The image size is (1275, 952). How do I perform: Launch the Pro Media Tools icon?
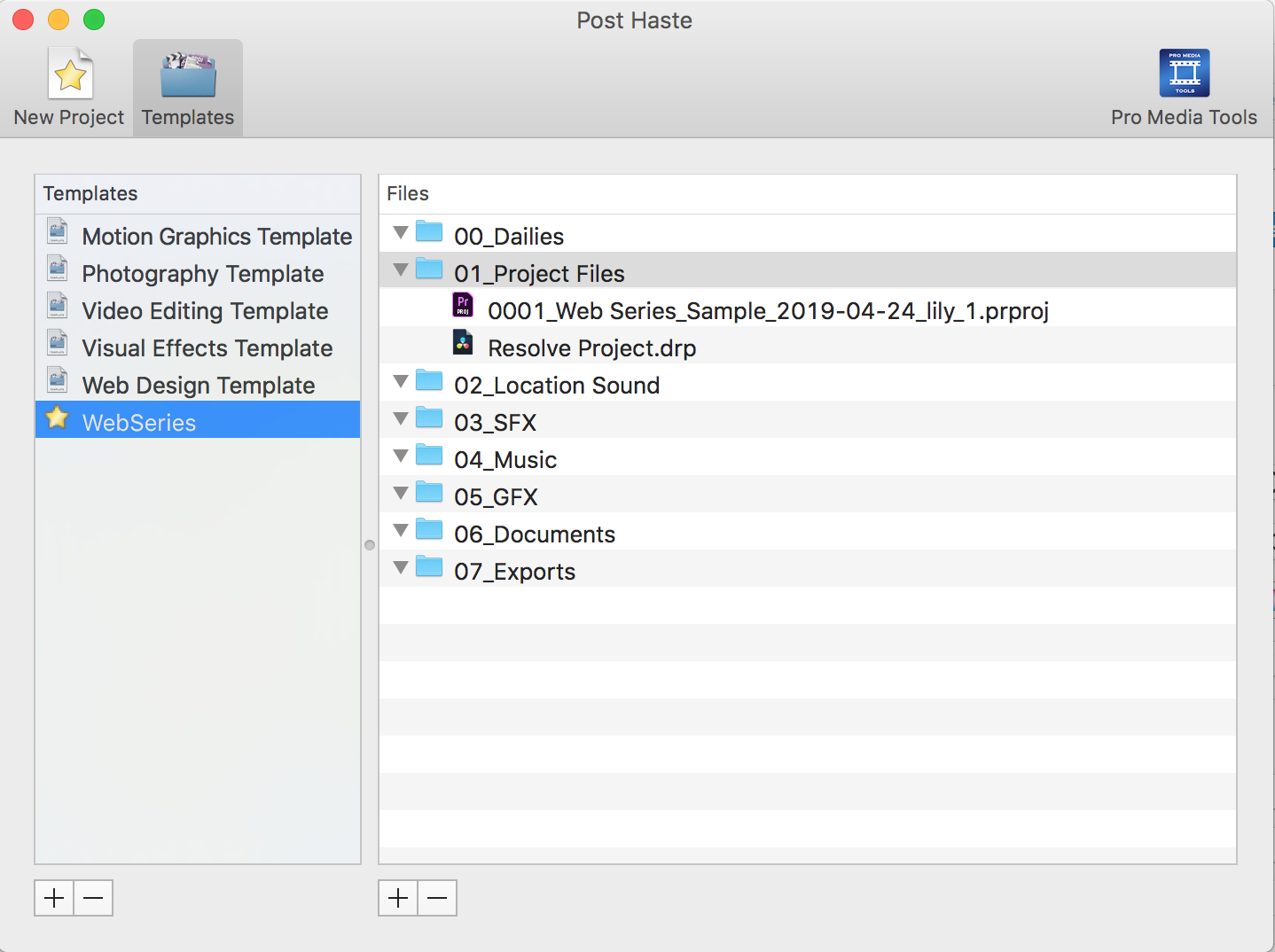point(1185,73)
